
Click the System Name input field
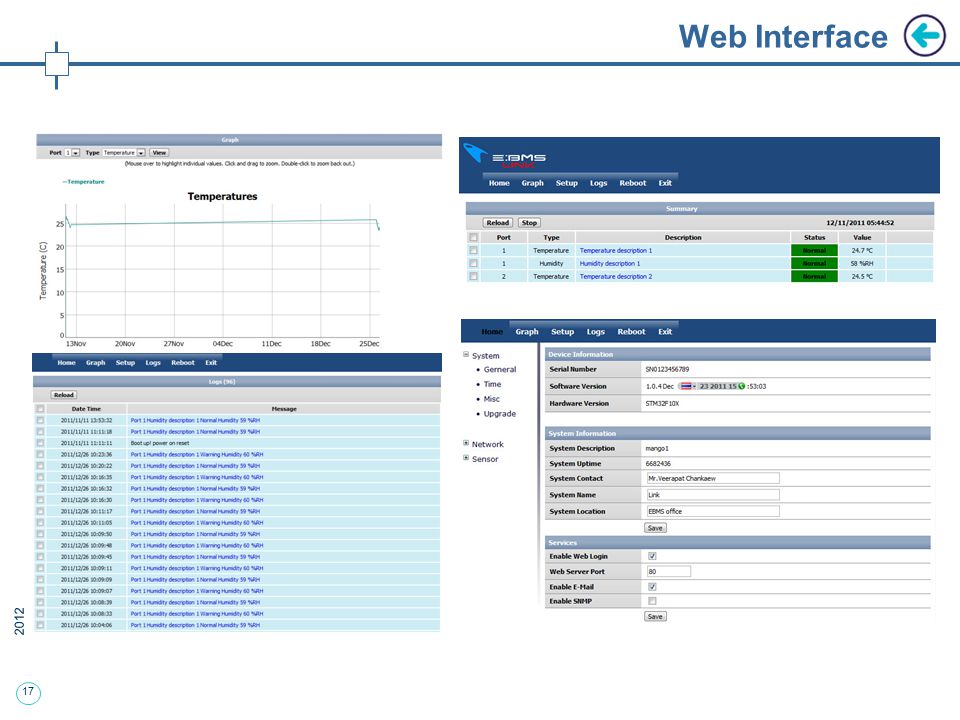713,495
